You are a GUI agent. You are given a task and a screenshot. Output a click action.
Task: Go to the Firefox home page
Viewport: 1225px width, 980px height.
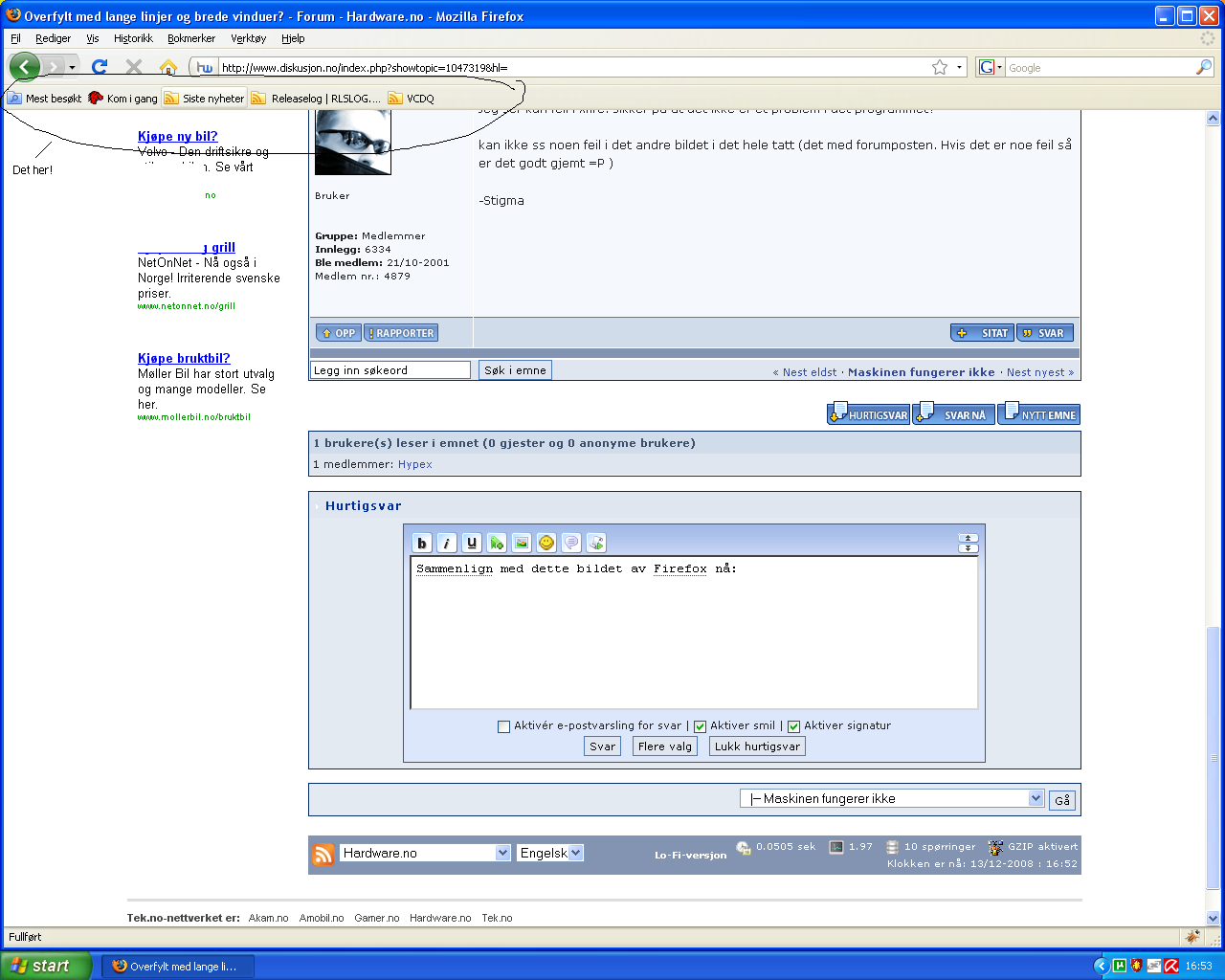168,67
